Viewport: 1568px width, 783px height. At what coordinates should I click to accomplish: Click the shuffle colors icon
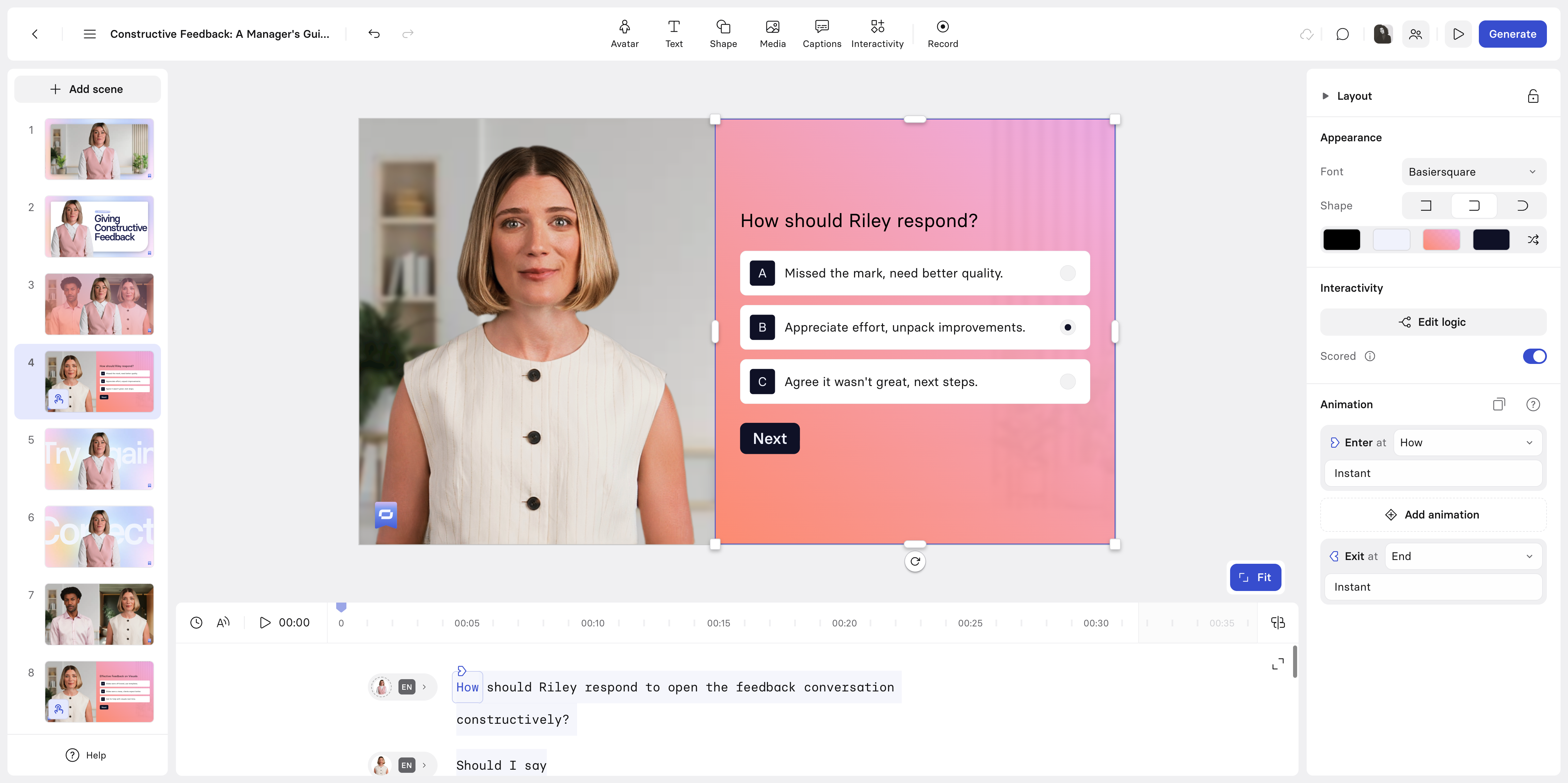coord(1533,240)
